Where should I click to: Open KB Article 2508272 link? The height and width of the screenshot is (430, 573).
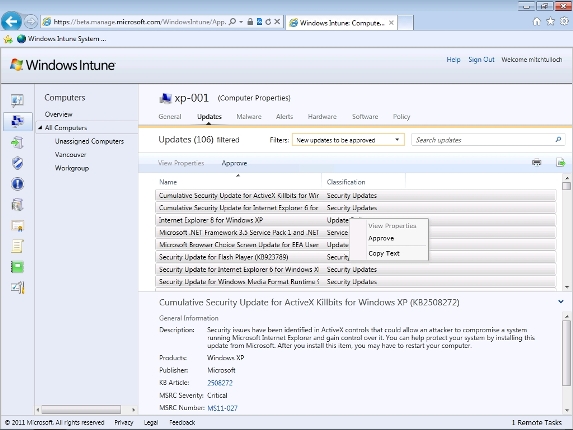(220, 383)
